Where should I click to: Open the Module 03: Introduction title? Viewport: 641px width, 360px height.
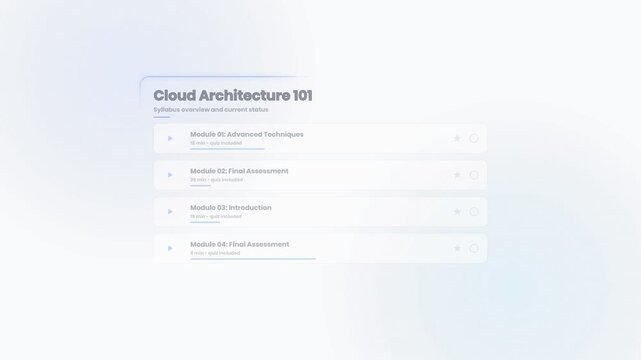231,208
